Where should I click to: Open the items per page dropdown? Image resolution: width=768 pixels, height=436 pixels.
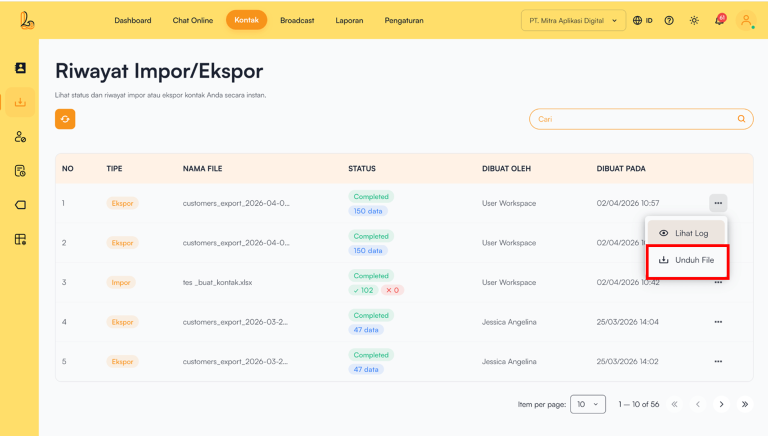pyautogui.click(x=588, y=404)
